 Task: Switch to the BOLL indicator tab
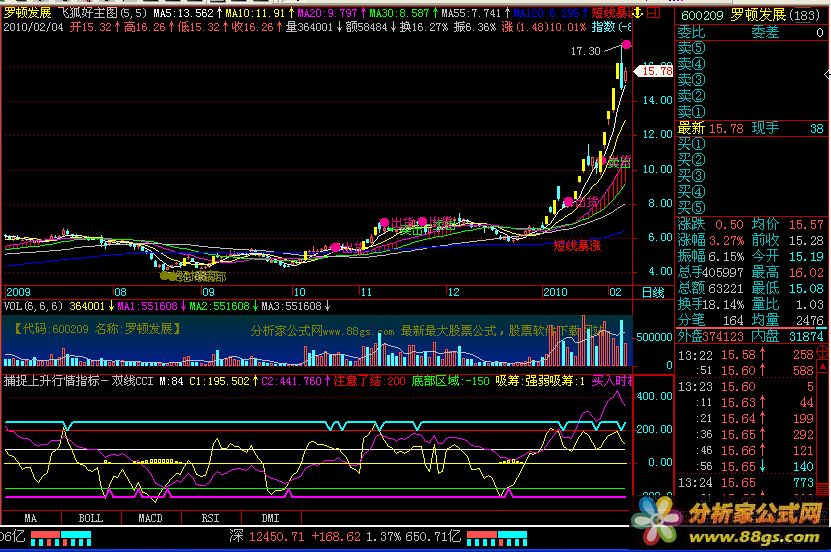tap(91, 518)
